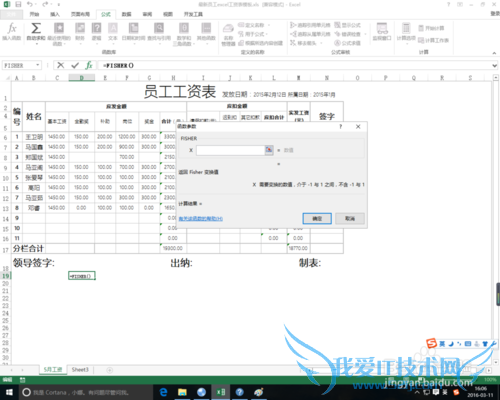Toggle Show Formulas in Formula Auditing
Screen dimensions: 500x400
347,25
